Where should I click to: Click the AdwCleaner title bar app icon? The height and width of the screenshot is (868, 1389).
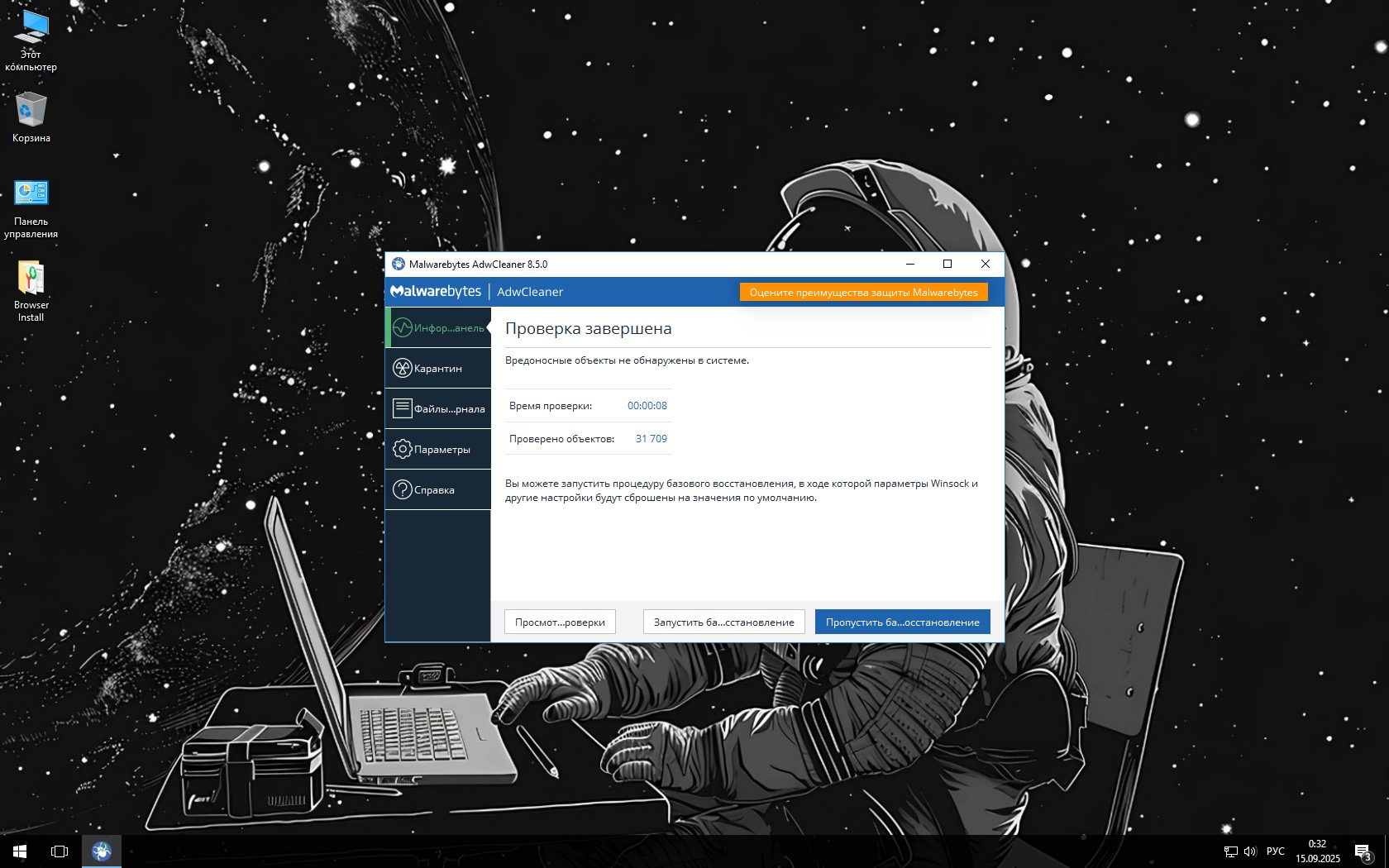tap(399, 265)
